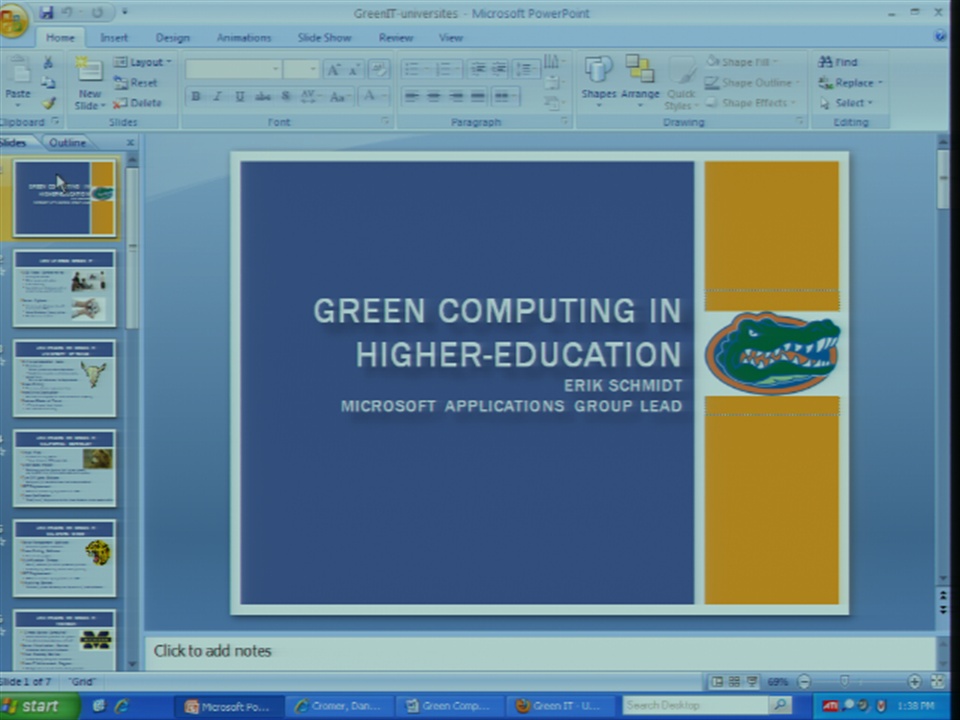Image resolution: width=960 pixels, height=720 pixels.
Task: Click Find in Editing group
Action: pyautogui.click(x=838, y=62)
